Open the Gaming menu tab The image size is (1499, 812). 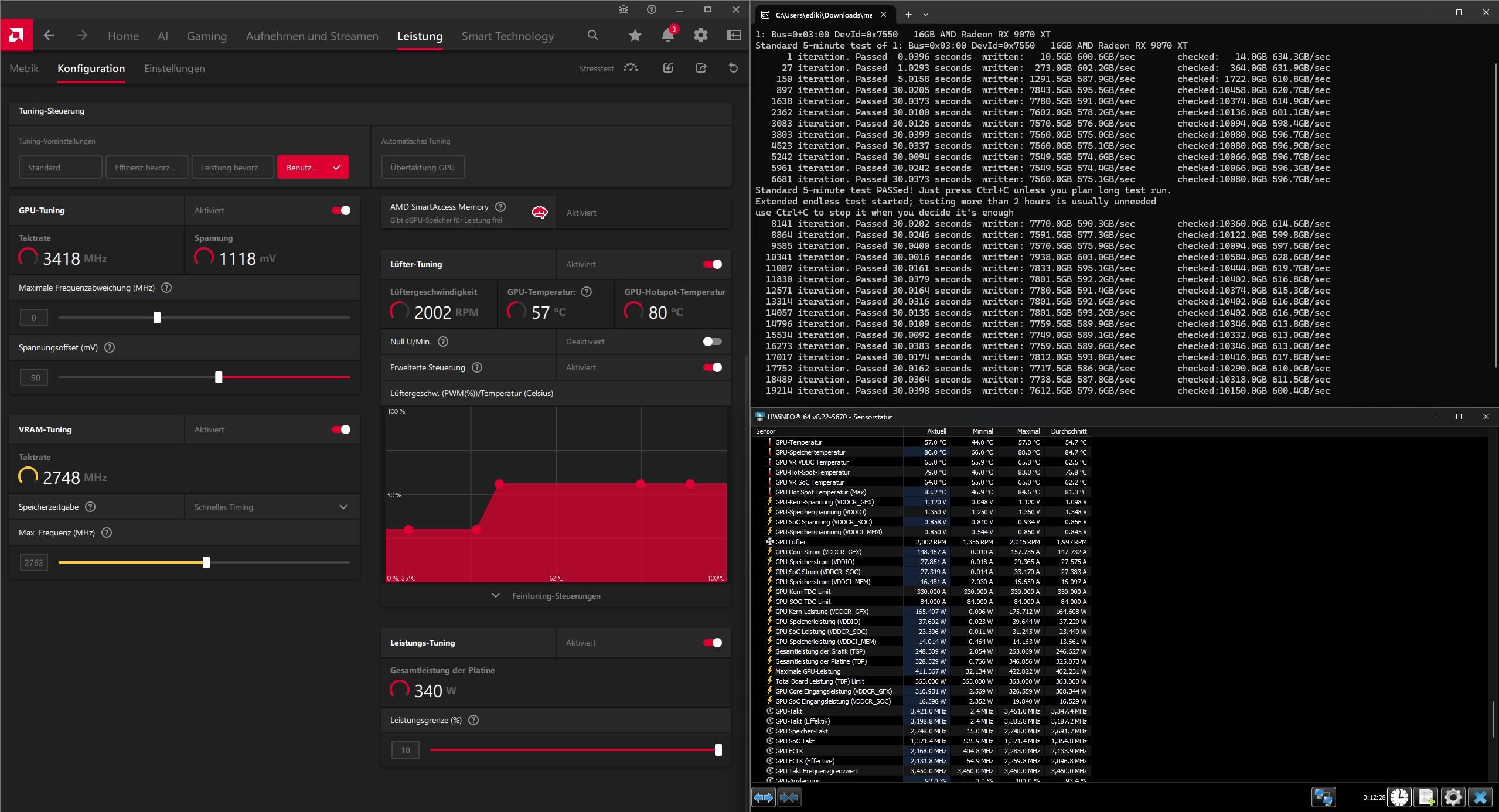(206, 36)
